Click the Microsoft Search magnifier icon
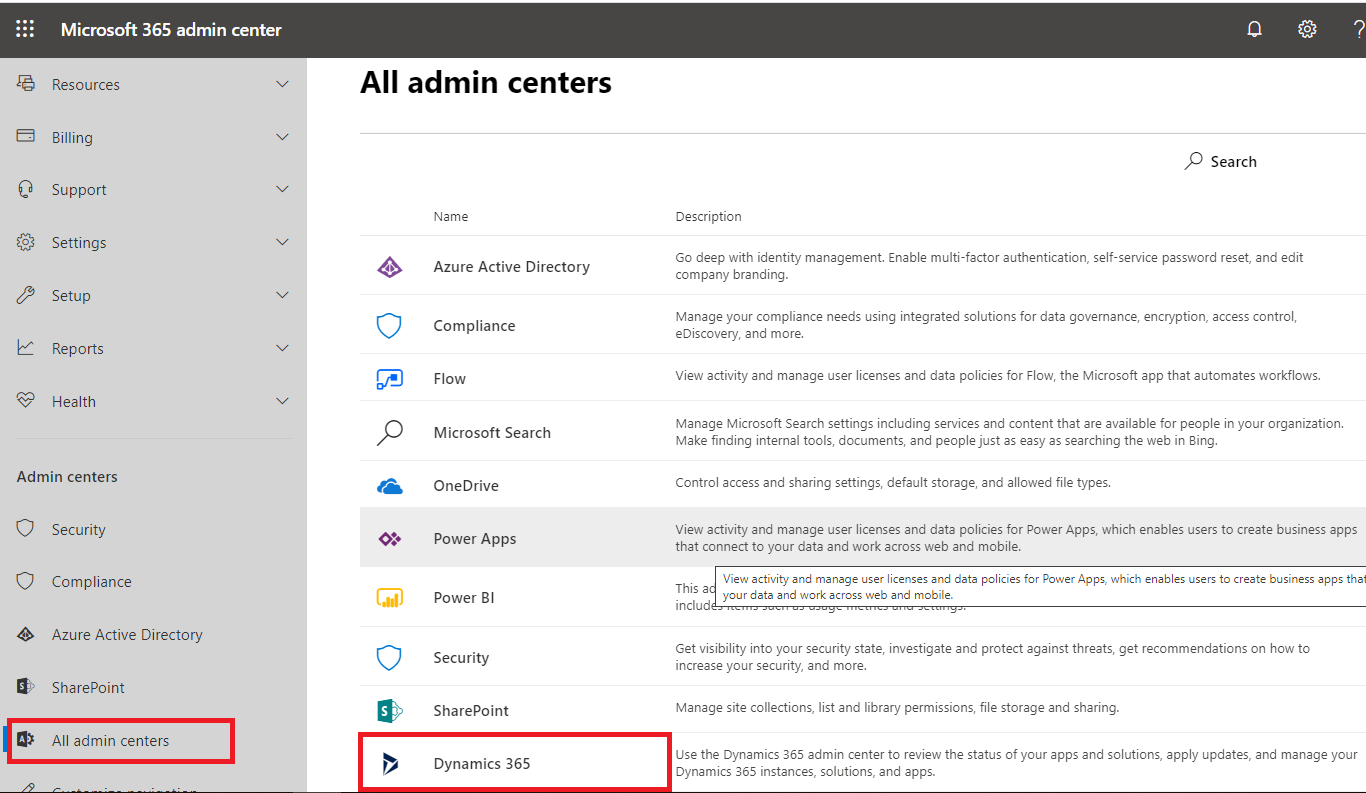This screenshot has width=1366, height=793. [x=389, y=432]
